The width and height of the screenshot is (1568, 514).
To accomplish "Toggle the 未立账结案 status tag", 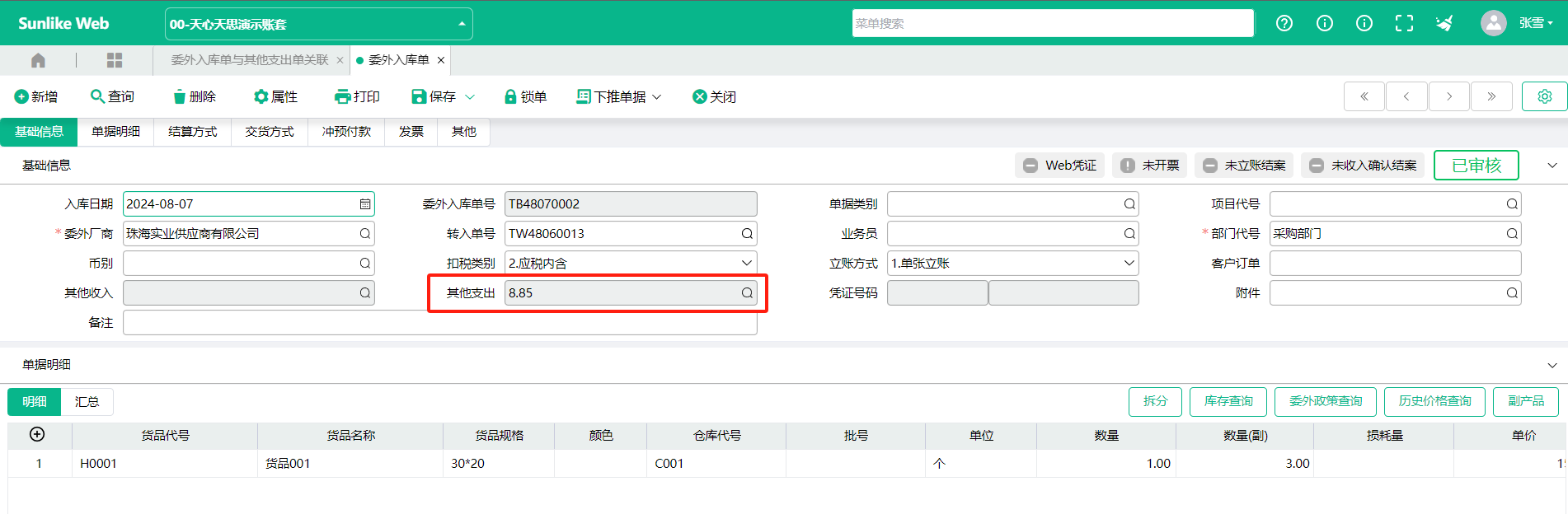I will pos(1244,166).
